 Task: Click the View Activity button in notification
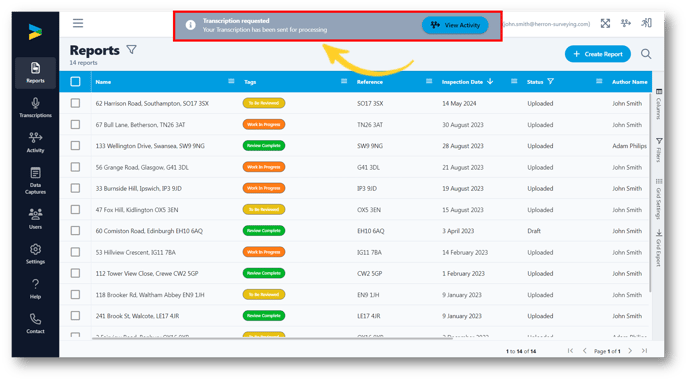pyautogui.click(x=455, y=25)
